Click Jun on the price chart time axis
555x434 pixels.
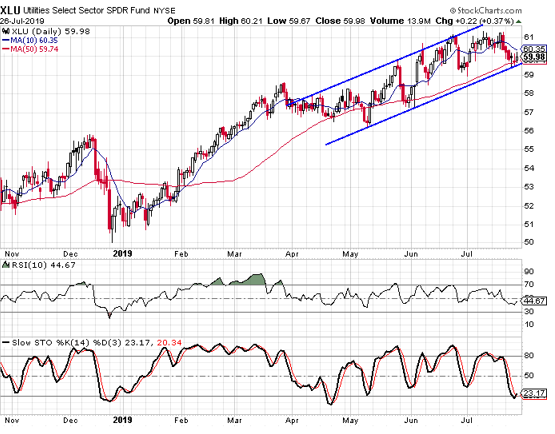coord(411,254)
